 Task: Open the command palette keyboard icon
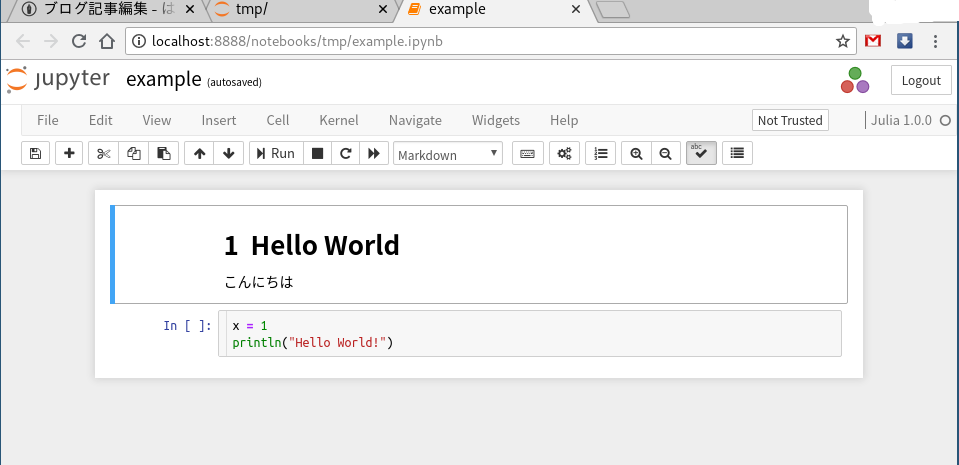(x=527, y=154)
